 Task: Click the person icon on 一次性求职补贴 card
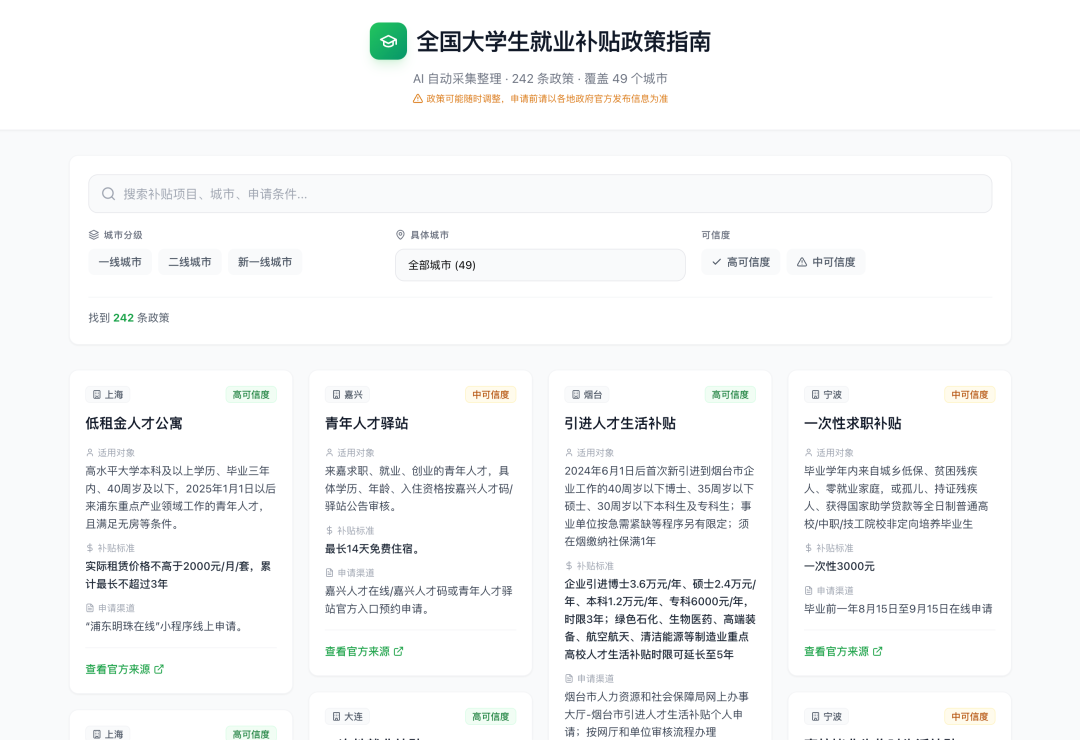coord(809,453)
